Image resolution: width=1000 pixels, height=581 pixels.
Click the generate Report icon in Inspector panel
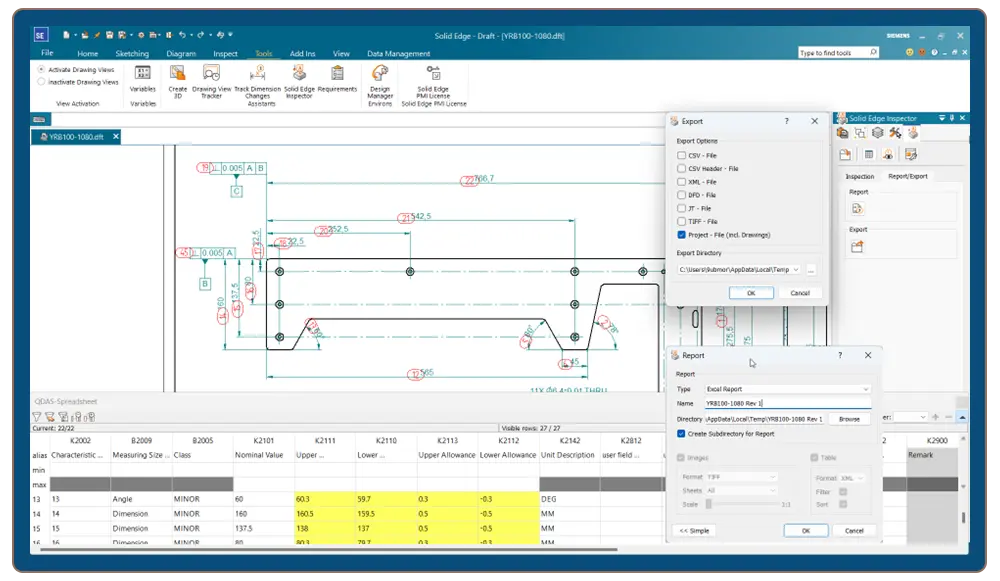pos(858,209)
